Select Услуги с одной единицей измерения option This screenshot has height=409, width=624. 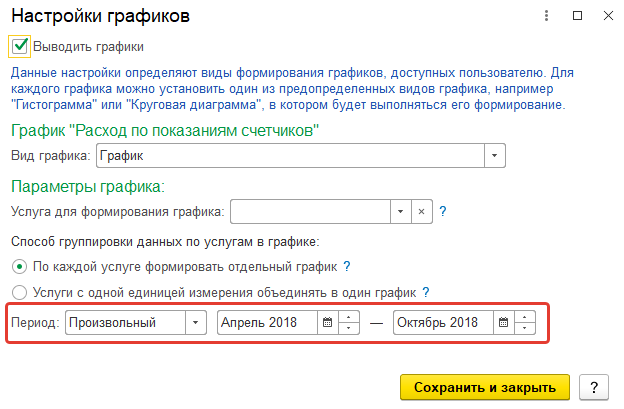[x=20, y=293]
